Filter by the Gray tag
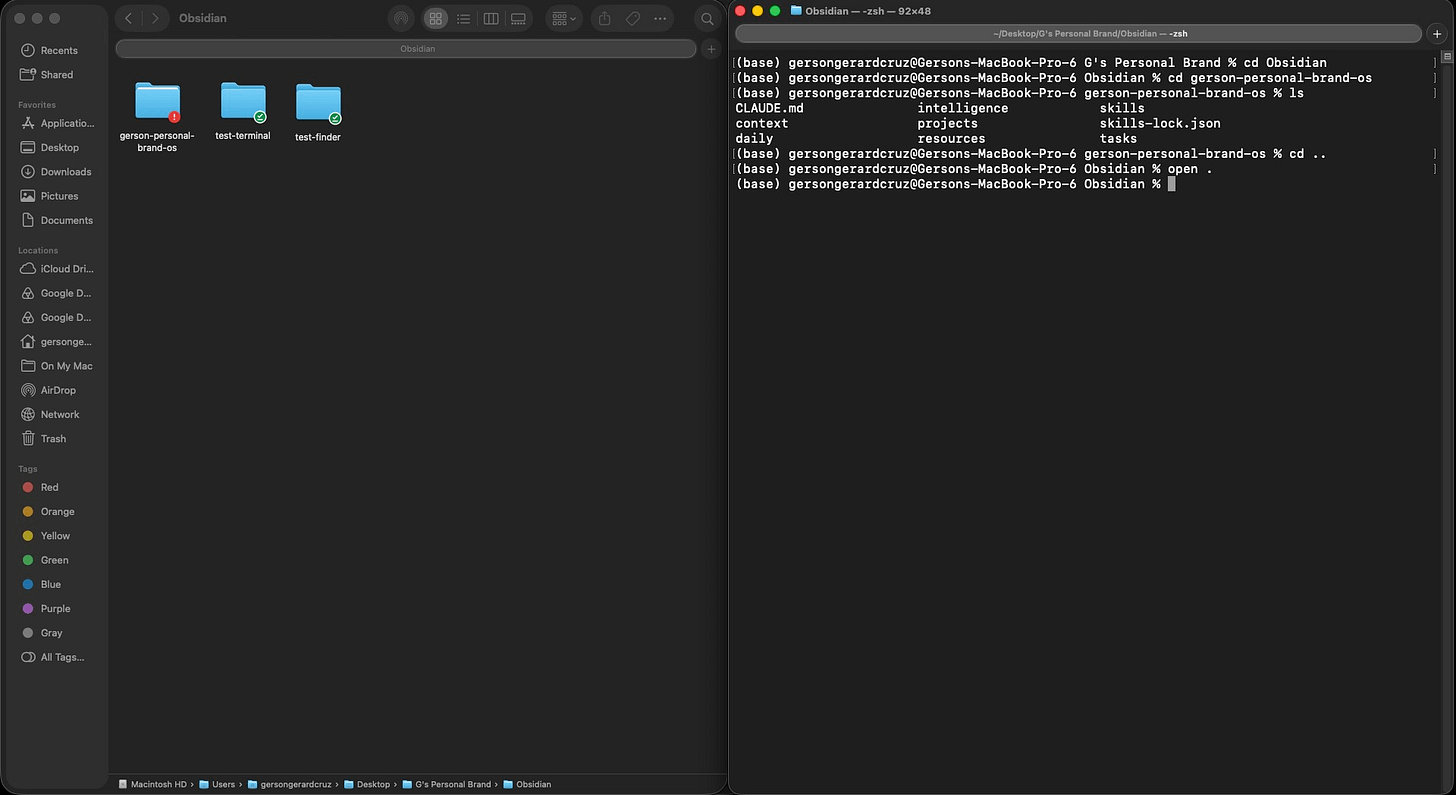 [x=43, y=633]
